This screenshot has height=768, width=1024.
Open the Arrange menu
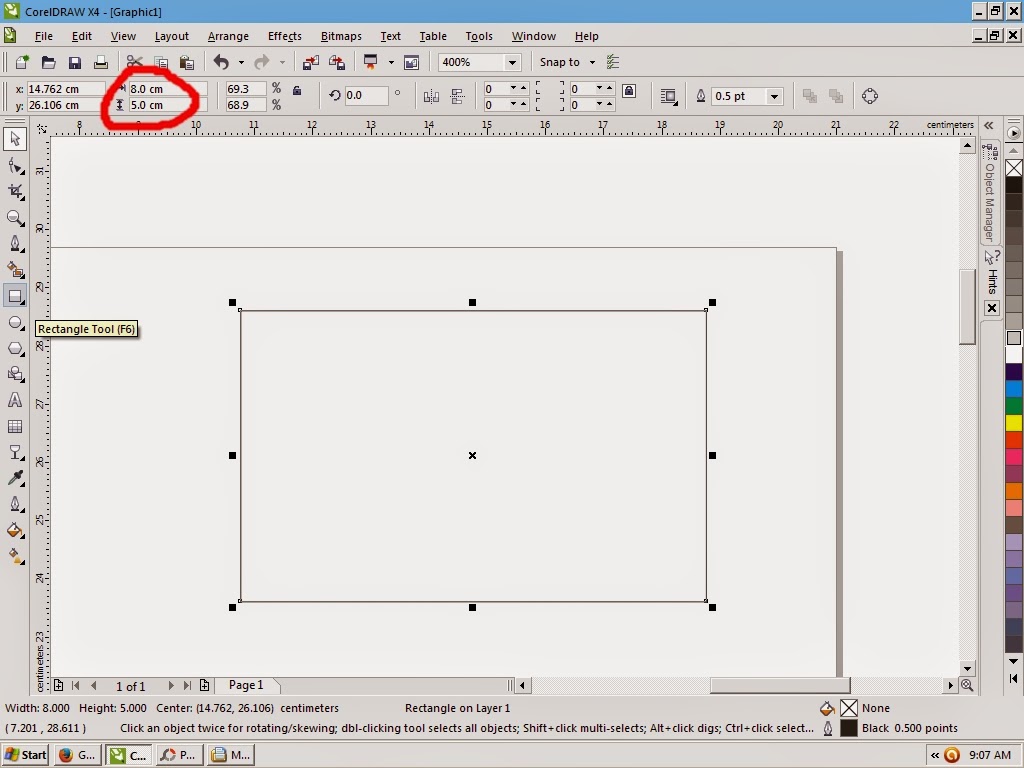pyautogui.click(x=228, y=36)
